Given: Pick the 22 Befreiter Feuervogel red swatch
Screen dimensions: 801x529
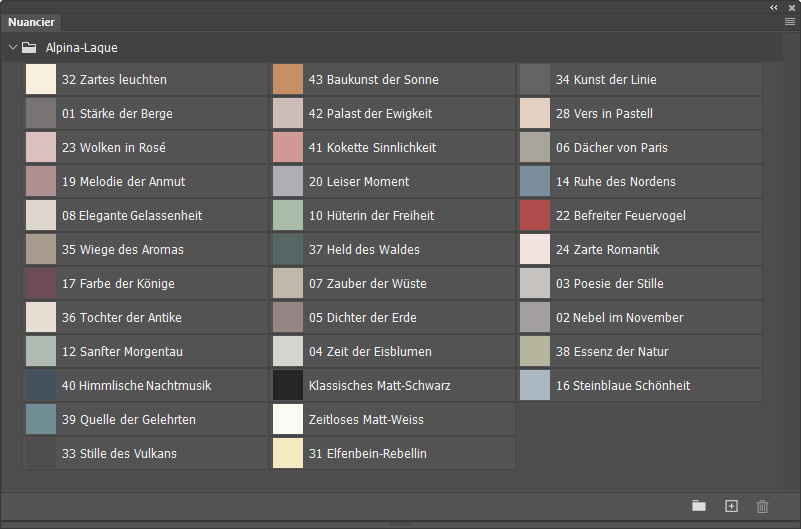Looking at the screenshot, I should click(535, 215).
